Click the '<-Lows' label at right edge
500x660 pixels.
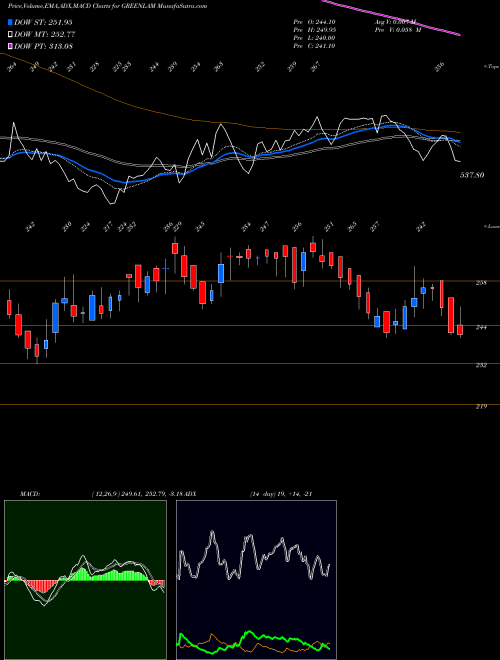pos(491,227)
